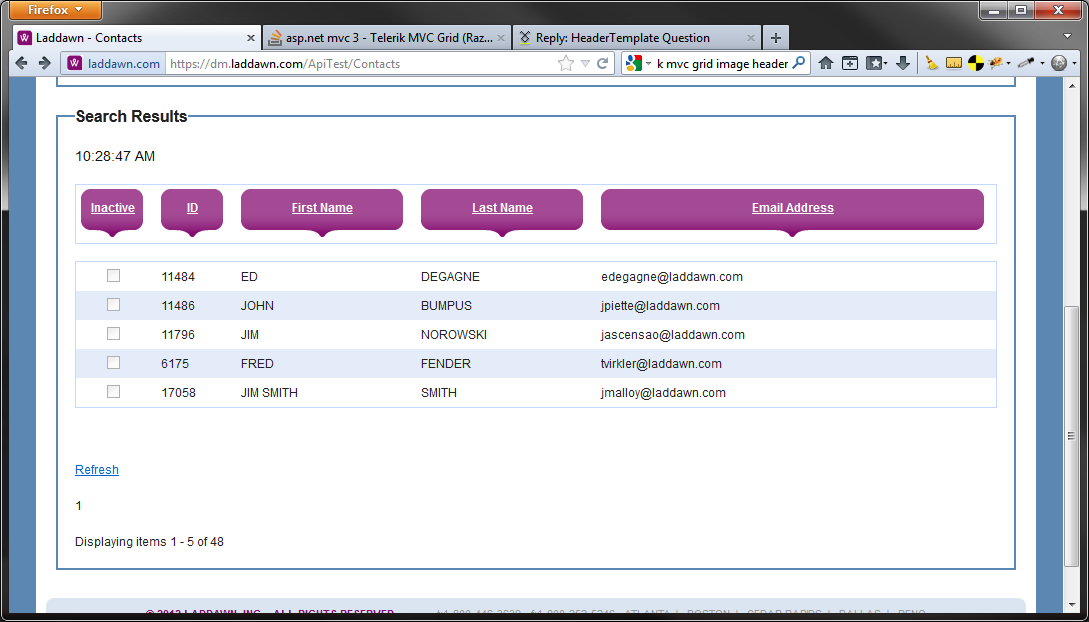Click the address bar URL field
This screenshot has height=622, width=1089.
(x=360, y=64)
